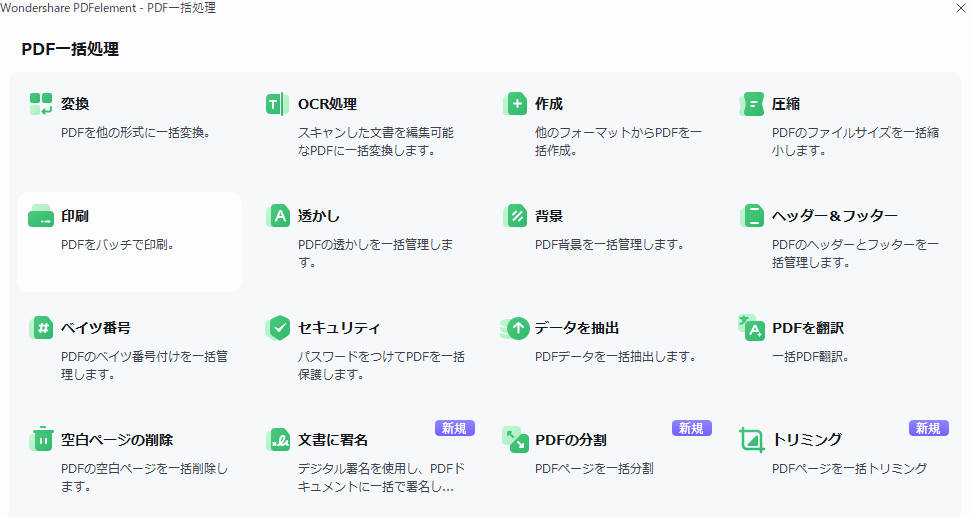
Task: Click text 'デジタル署名を使用し、PDFドキュメントに…'
Action: [x=381, y=478]
